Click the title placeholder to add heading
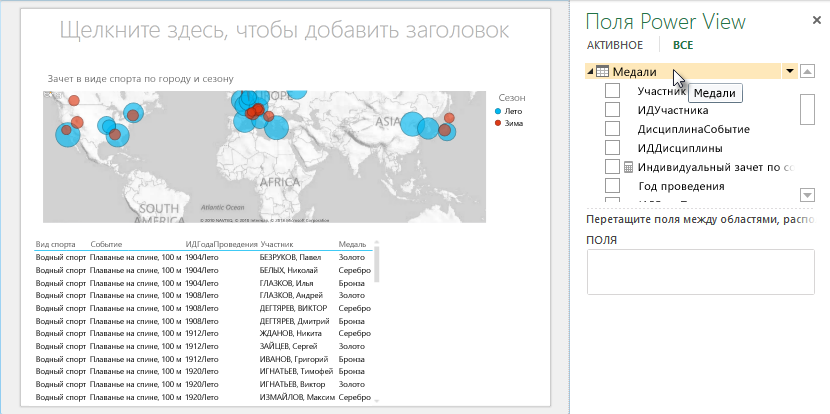 (284, 30)
